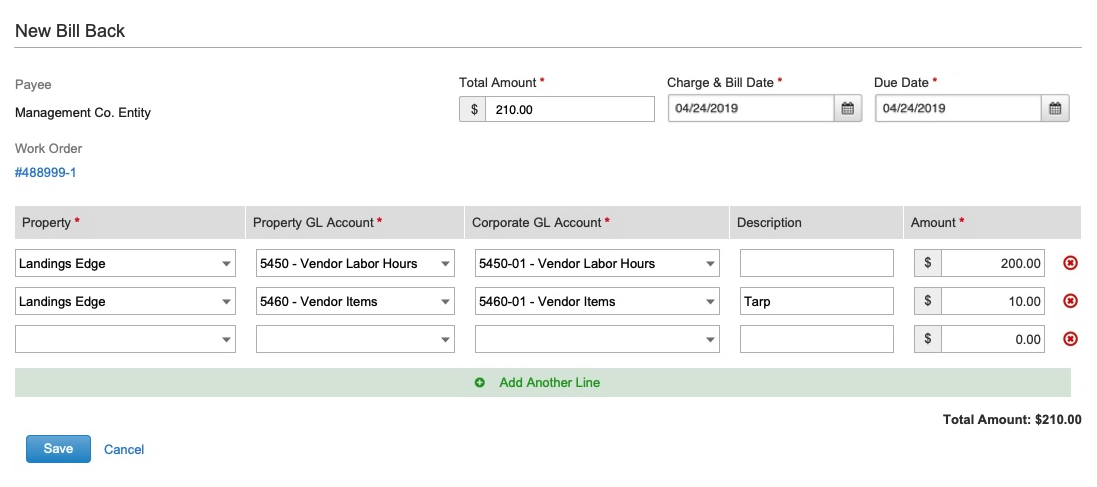Screen dimensions: 1097x487
Task: Expand the empty third row Property dropdown
Action: 126,339
